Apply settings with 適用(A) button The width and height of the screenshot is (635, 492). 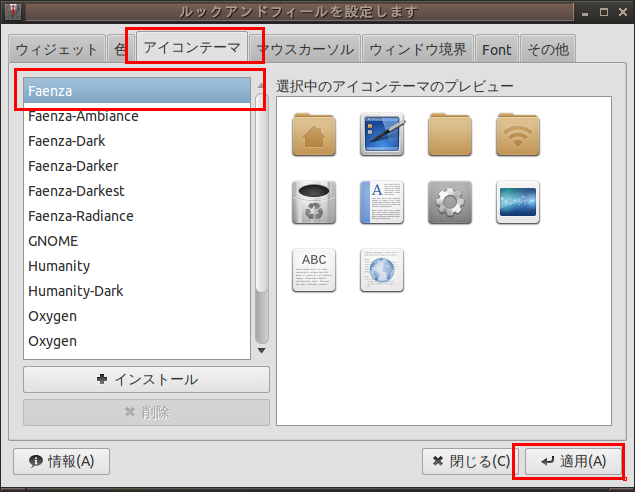coord(573,461)
